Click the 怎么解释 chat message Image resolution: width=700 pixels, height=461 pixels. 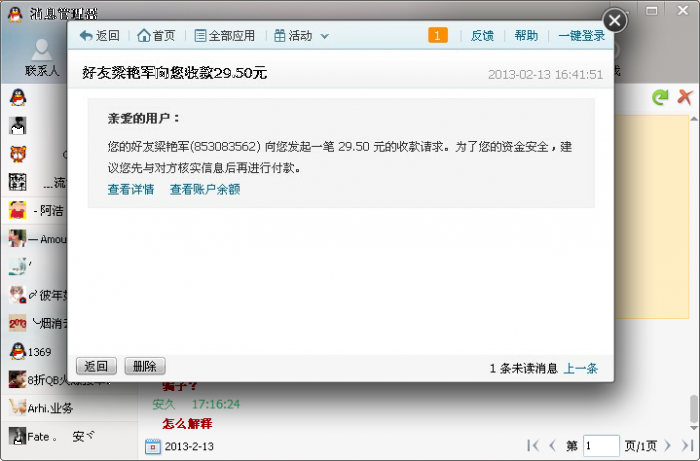[187, 424]
